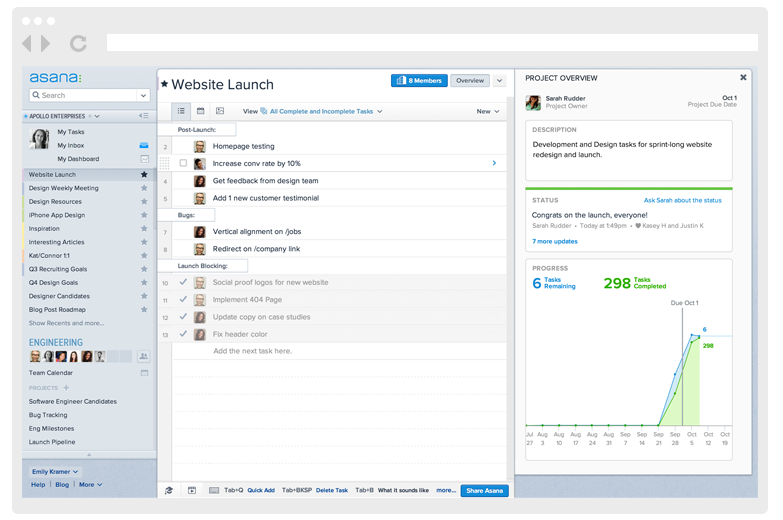Select Bug Tracking in Engineering projects
This screenshot has height=520, width=783.
pyautogui.click(x=48, y=415)
